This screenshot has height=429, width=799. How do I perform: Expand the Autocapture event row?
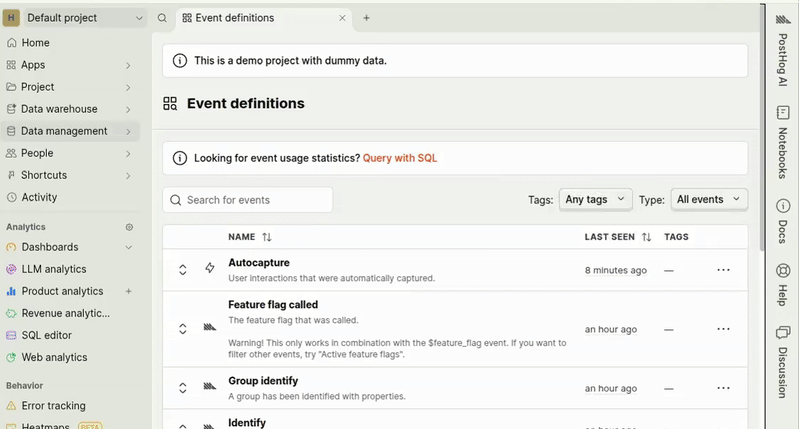point(182,270)
